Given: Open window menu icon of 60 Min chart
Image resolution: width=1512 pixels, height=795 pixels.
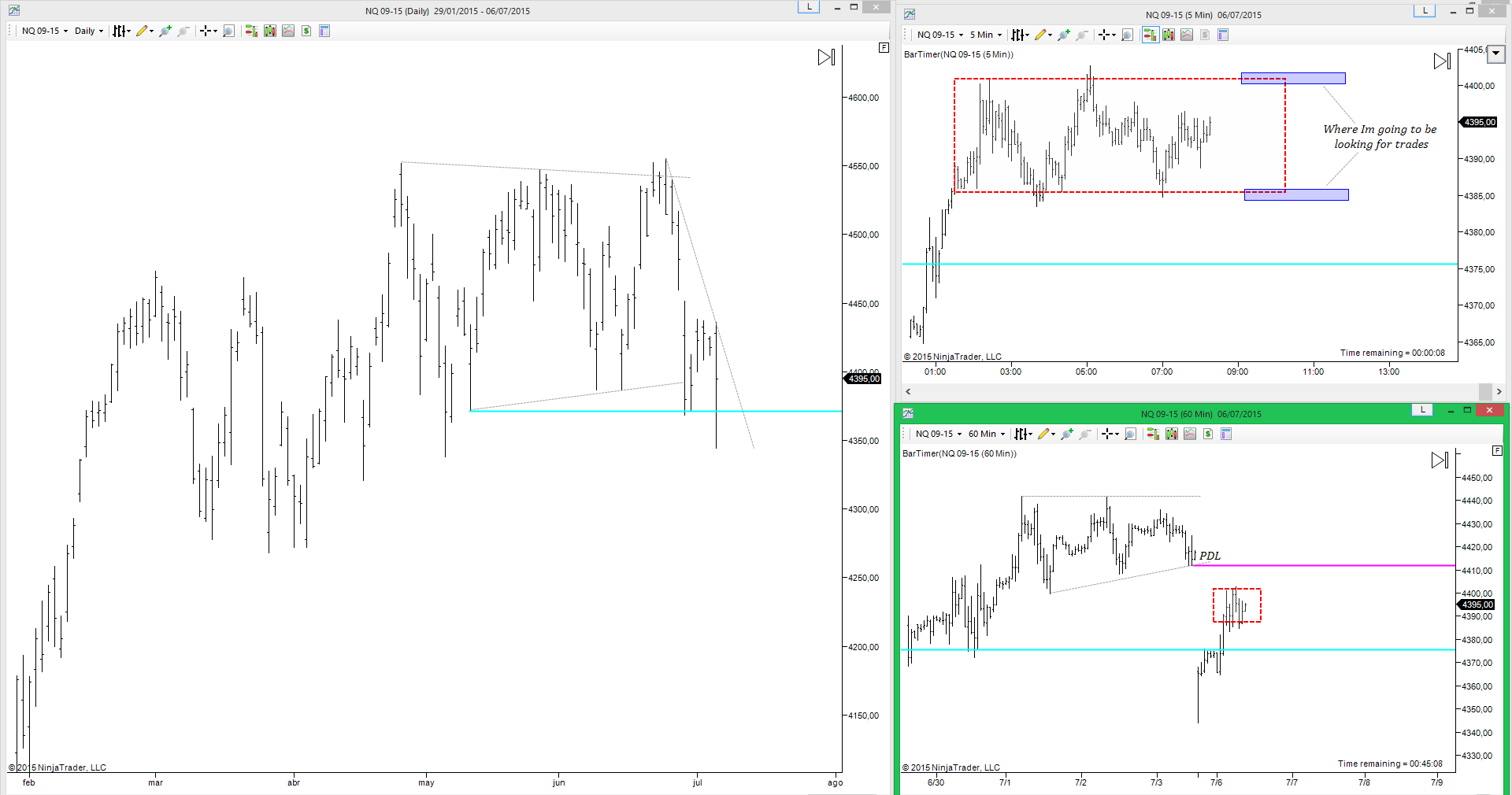Looking at the screenshot, I should pyautogui.click(x=908, y=413).
